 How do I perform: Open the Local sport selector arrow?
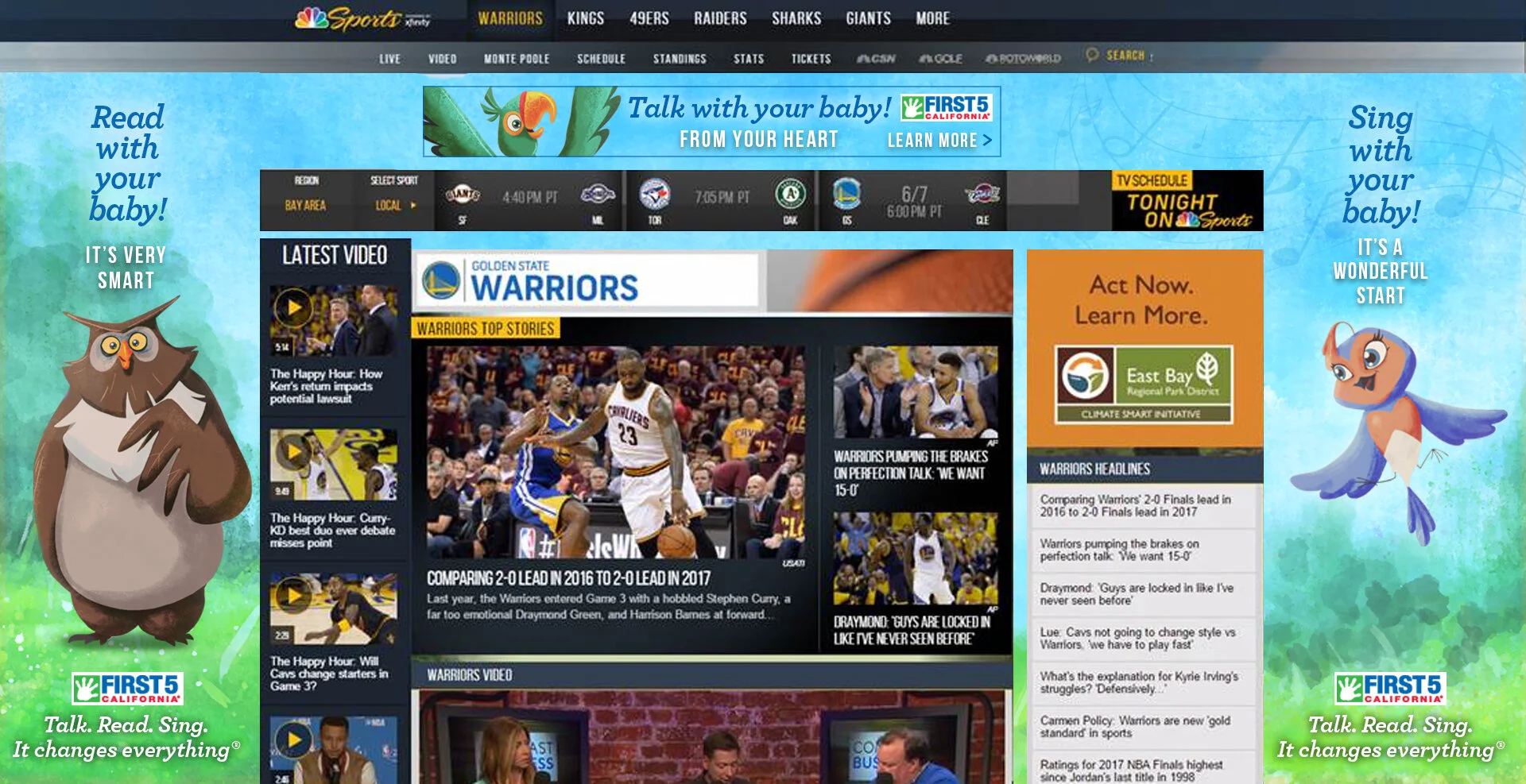(x=414, y=205)
